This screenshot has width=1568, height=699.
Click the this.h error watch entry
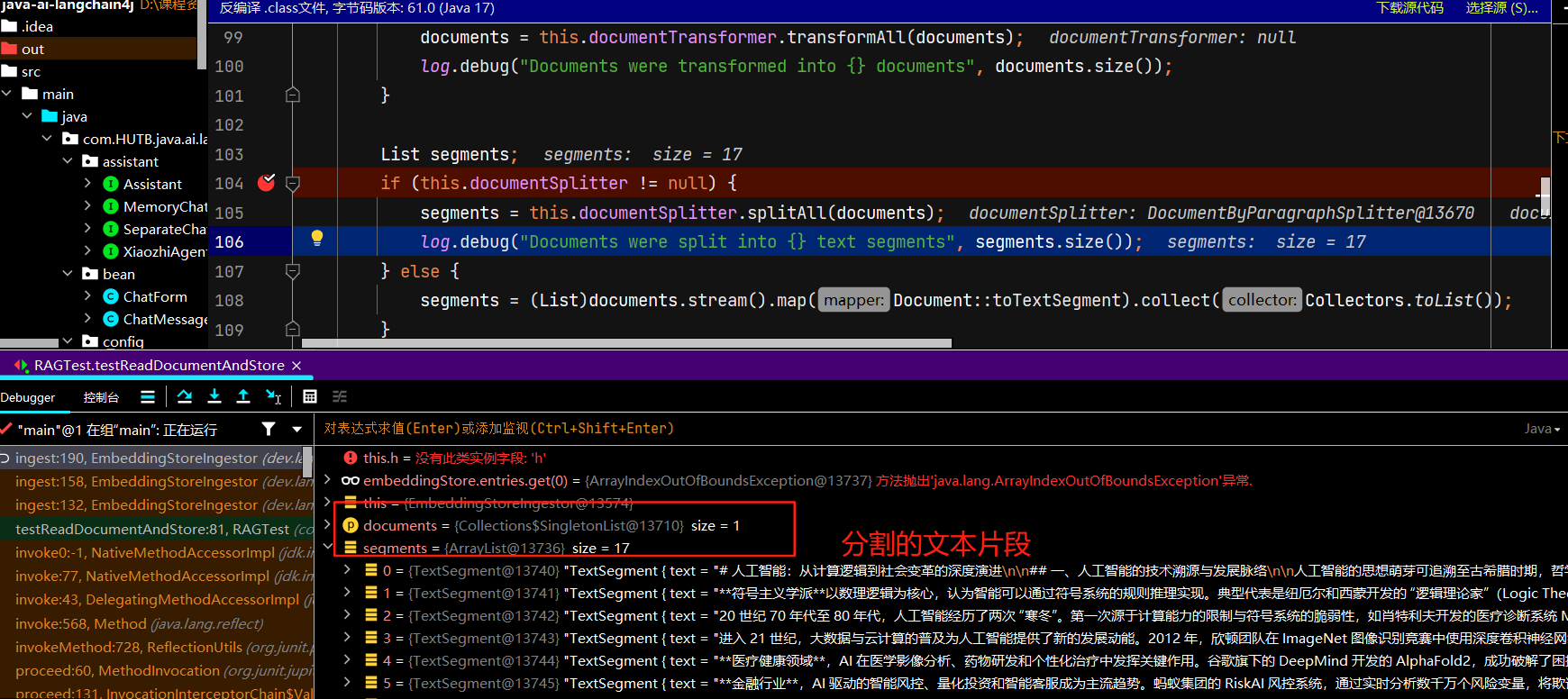click(444, 458)
